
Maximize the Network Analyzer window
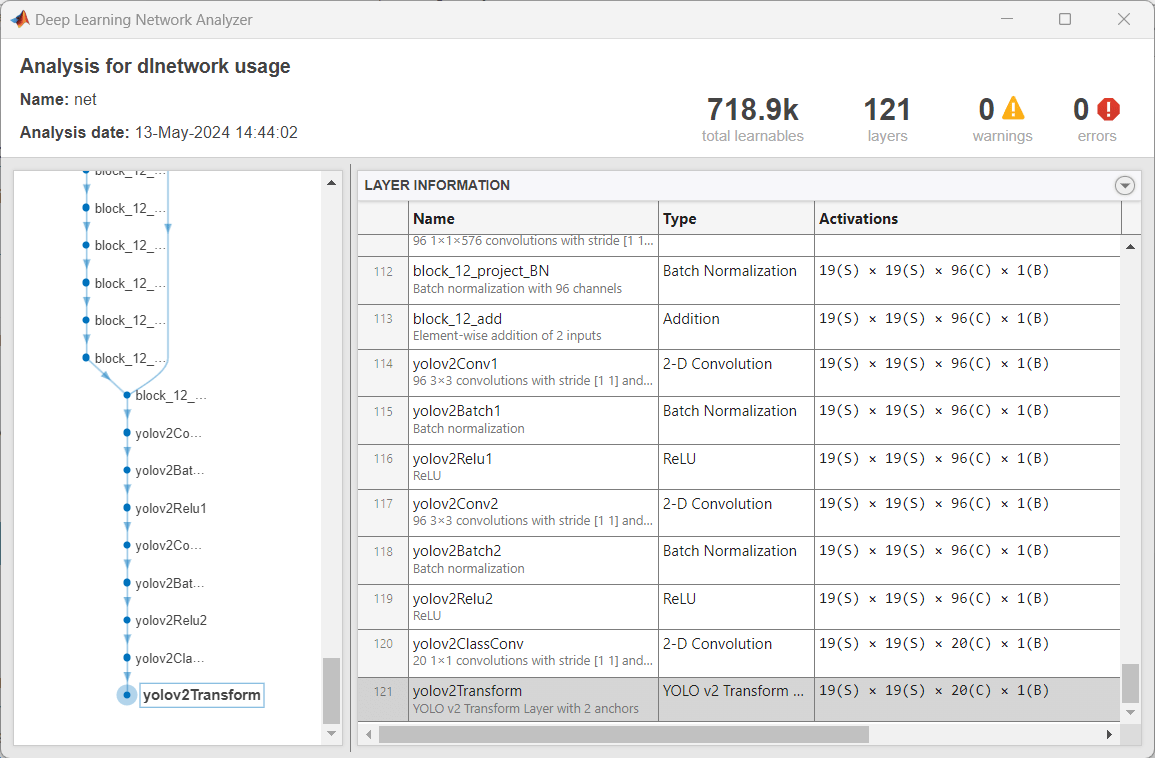coord(1065,19)
